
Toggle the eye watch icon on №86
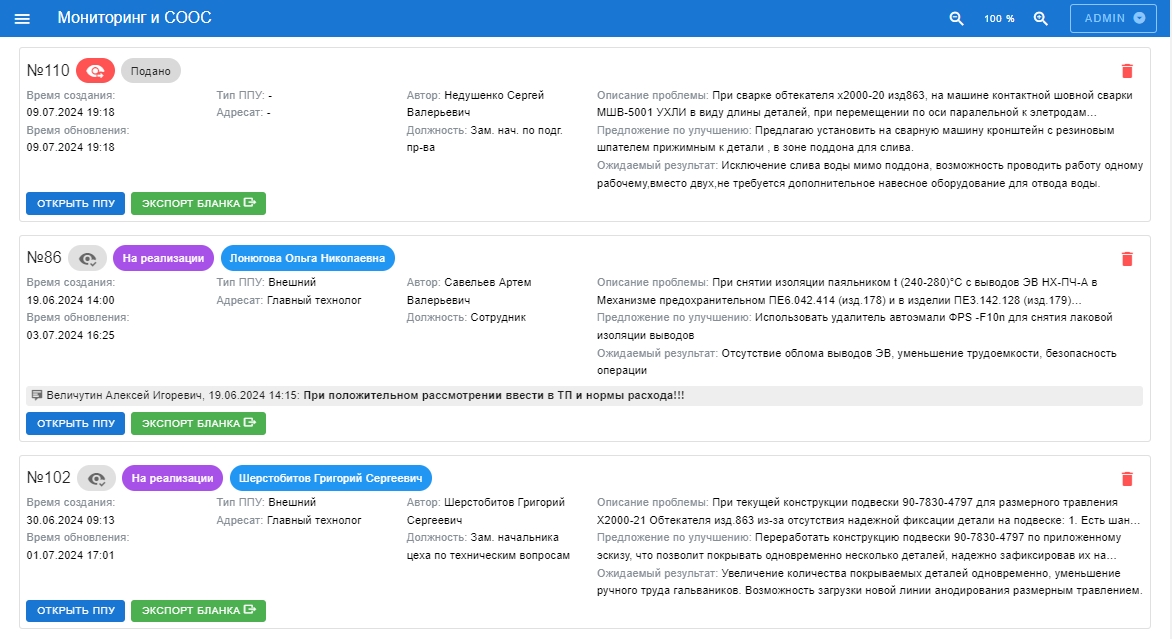click(x=88, y=259)
